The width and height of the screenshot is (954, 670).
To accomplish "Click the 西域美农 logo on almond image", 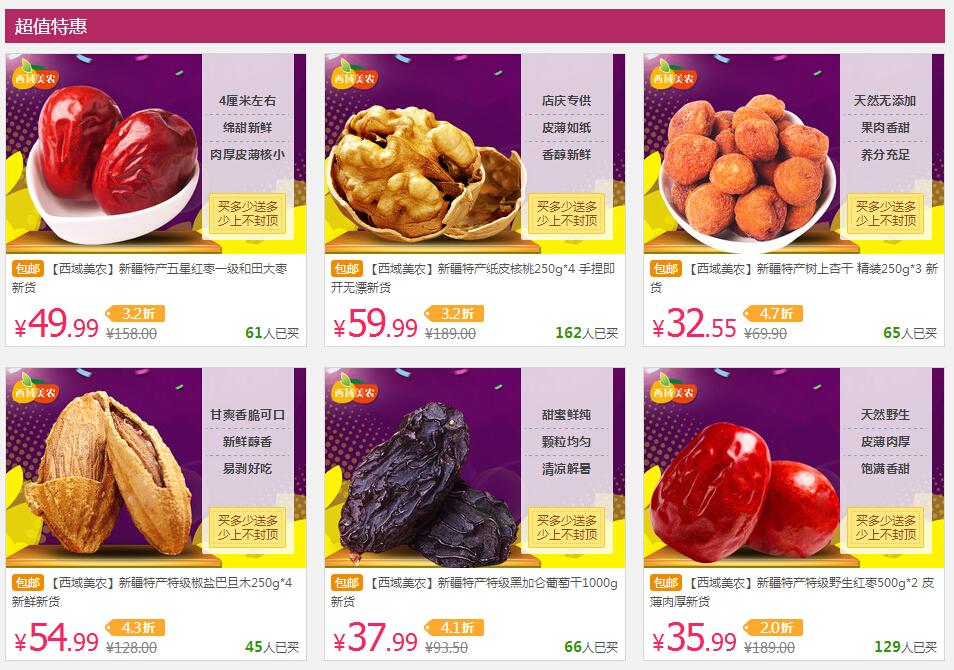I will point(35,389).
